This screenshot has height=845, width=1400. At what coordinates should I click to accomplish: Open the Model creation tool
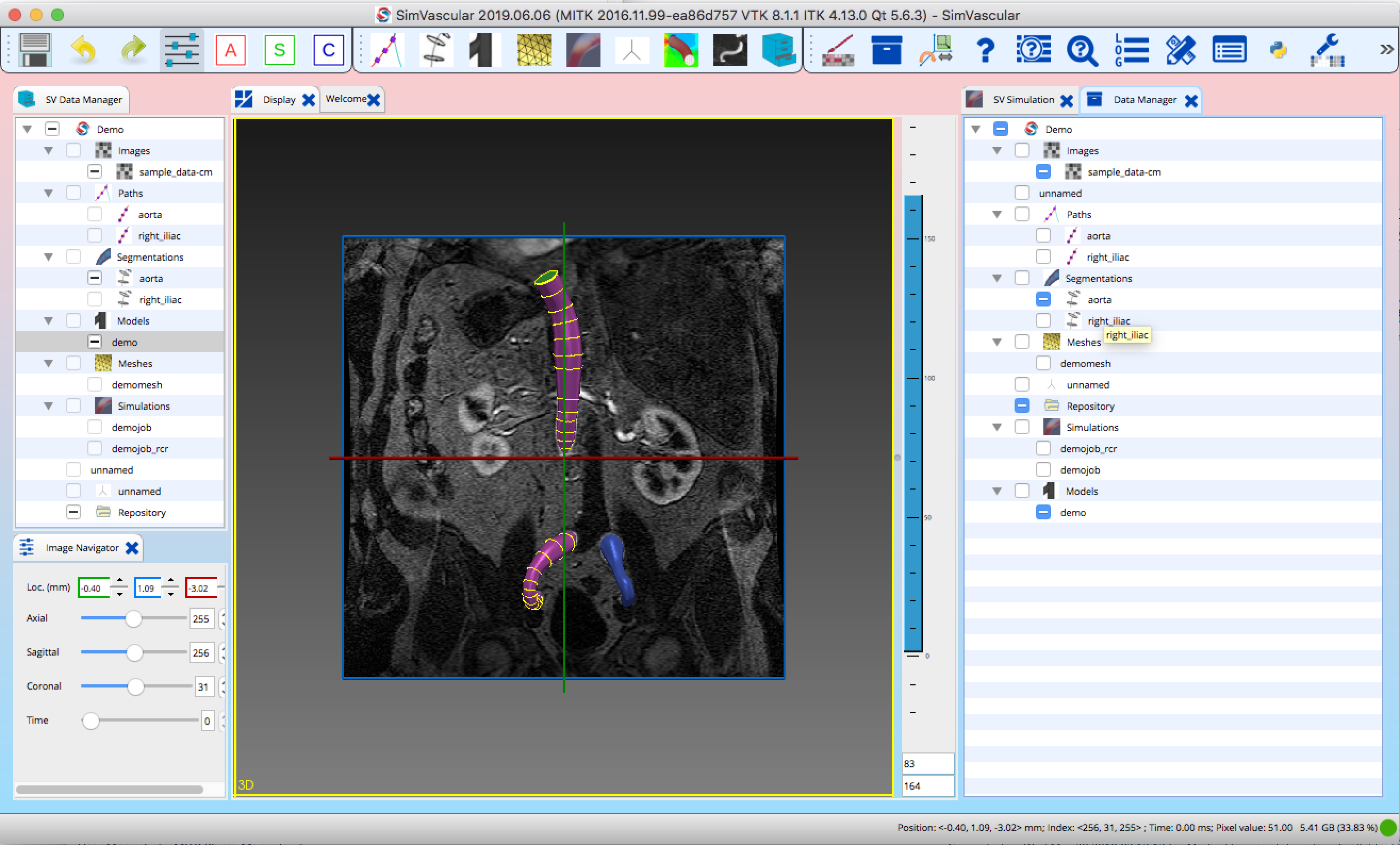(x=483, y=50)
